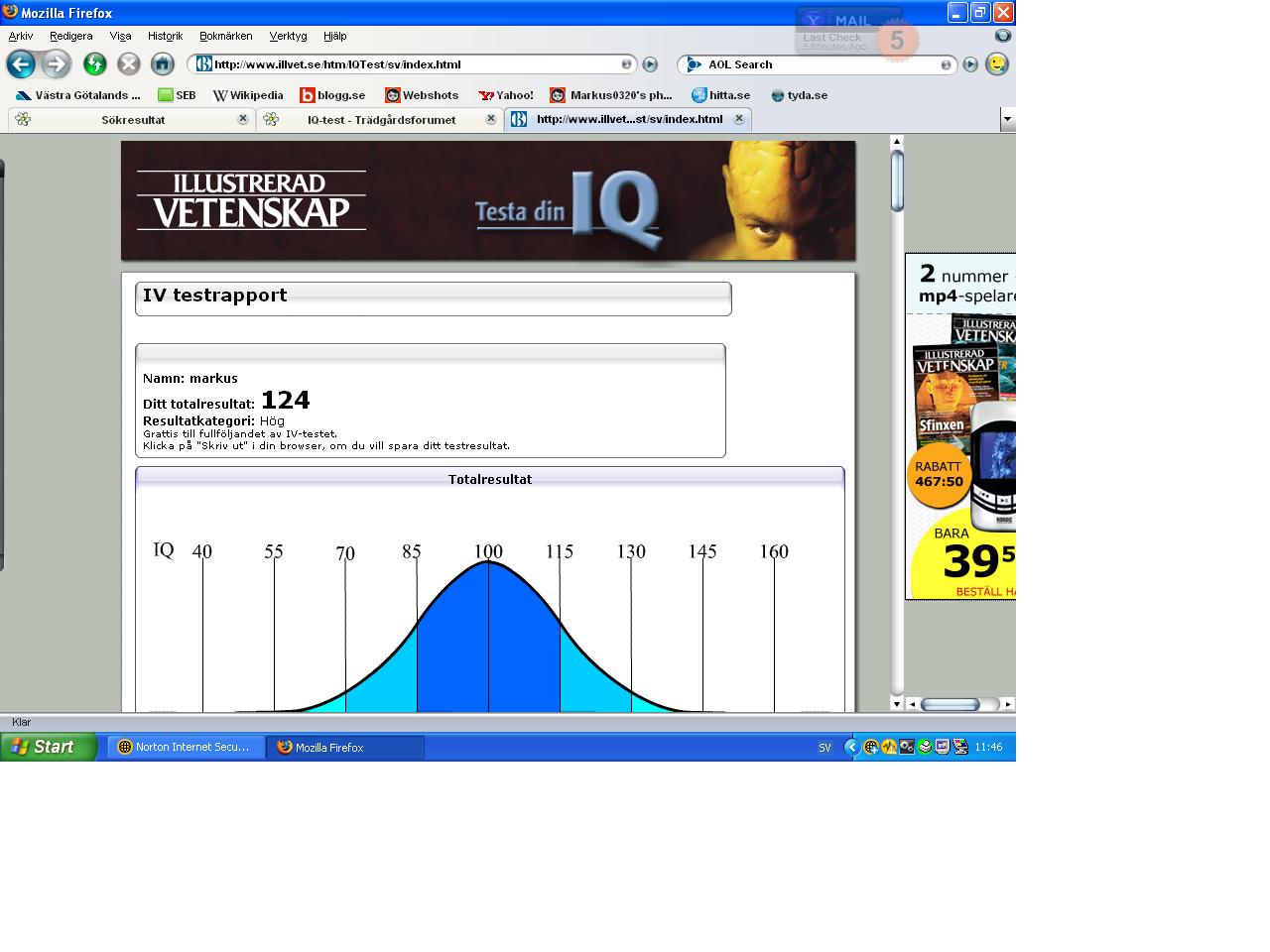Click the smiley icon in the toolbar
Image resolution: width=1270 pixels, height=952 pixels.
(997, 64)
